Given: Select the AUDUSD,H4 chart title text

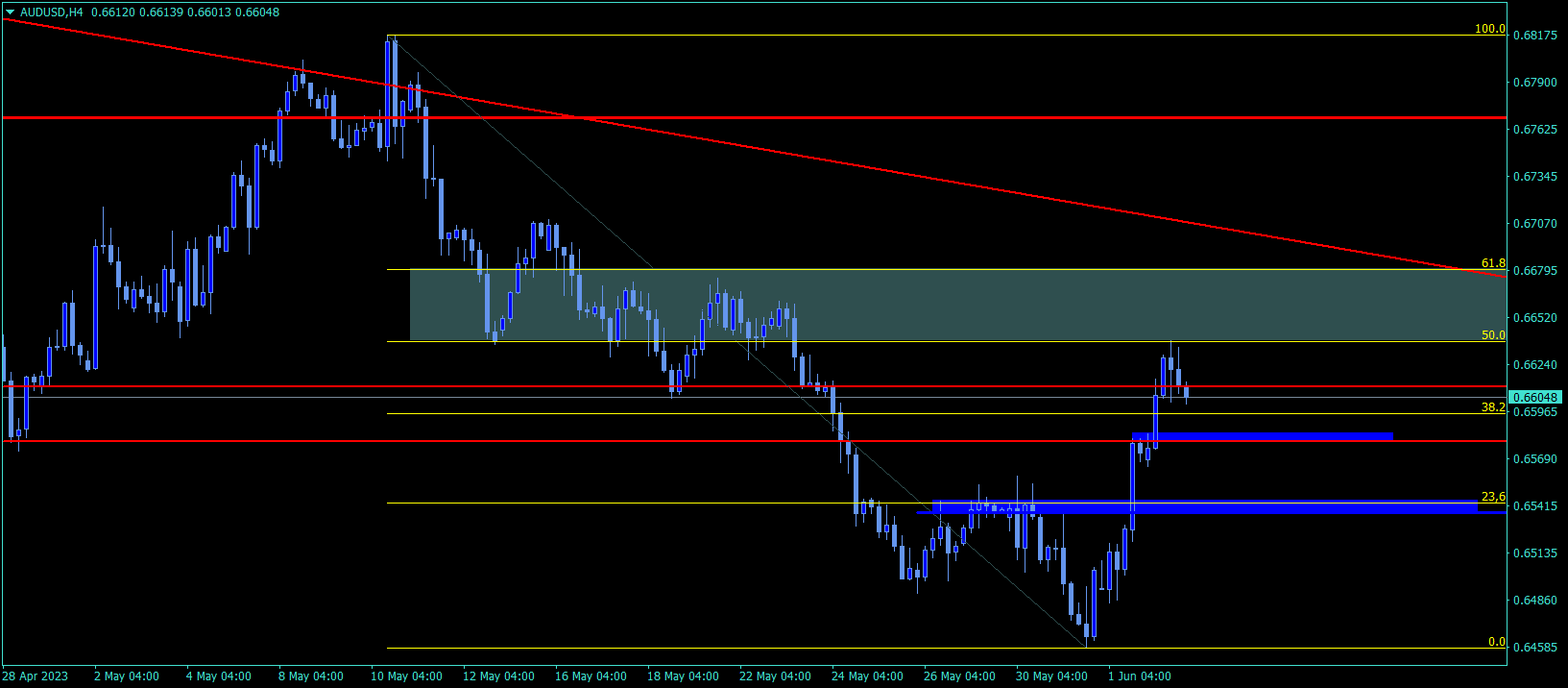Looking at the screenshot, I should [52, 12].
